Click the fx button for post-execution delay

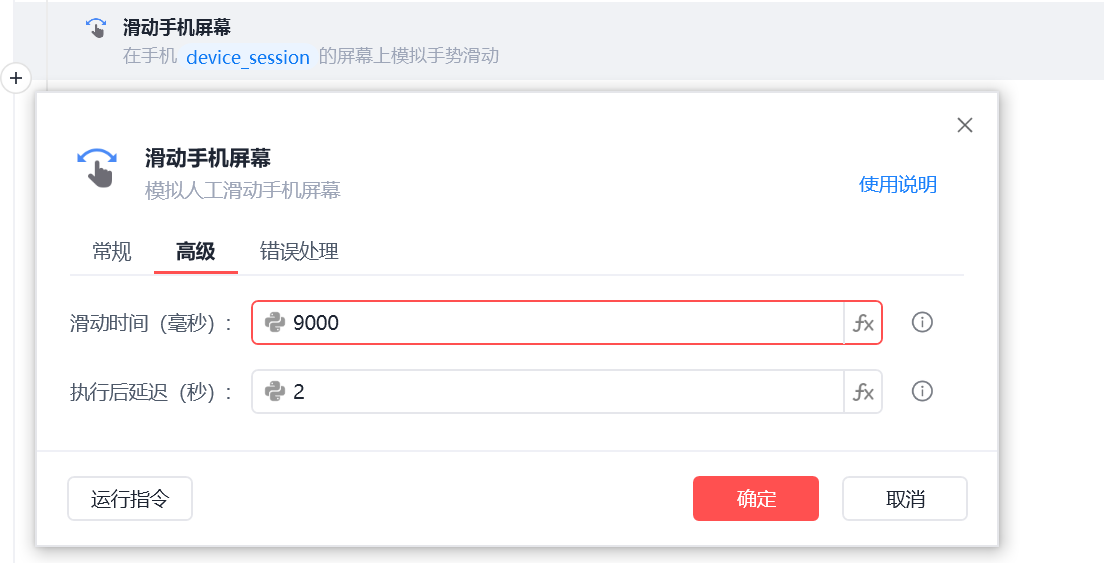click(863, 392)
